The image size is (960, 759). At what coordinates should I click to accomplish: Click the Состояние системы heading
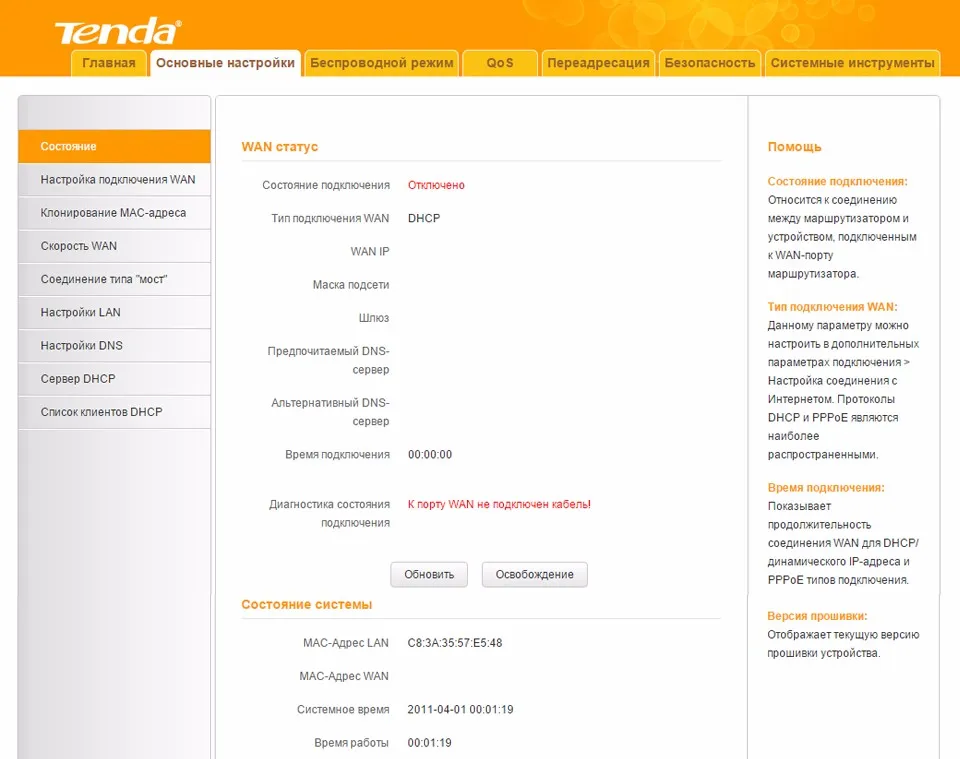(307, 605)
